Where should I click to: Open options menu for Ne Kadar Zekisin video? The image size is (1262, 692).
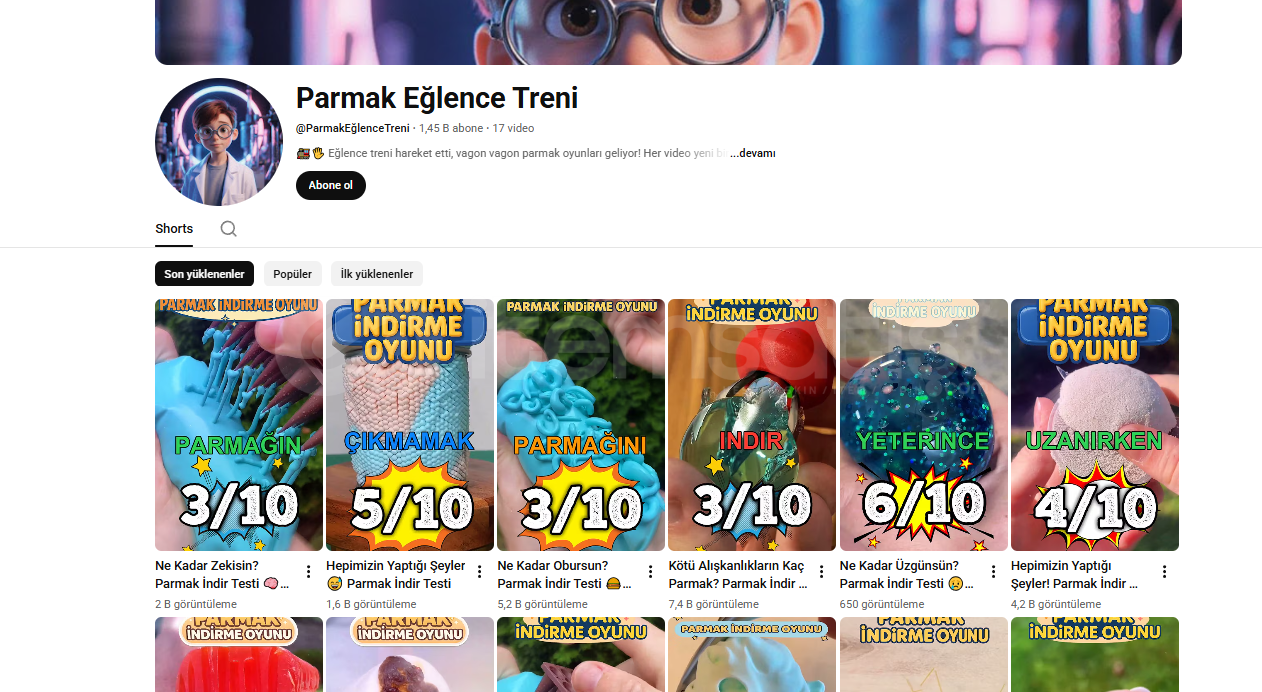point(308,572)
